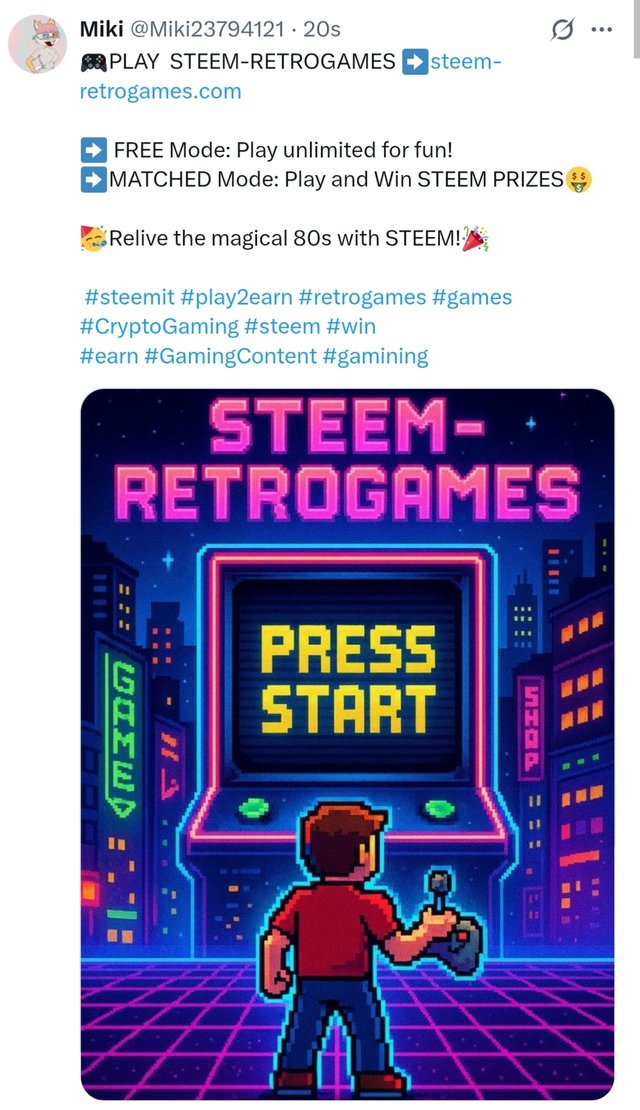Screen dimensions: 640x1110
Task: Click the 20s post timestamp
Action: click(x=321, y=29)
